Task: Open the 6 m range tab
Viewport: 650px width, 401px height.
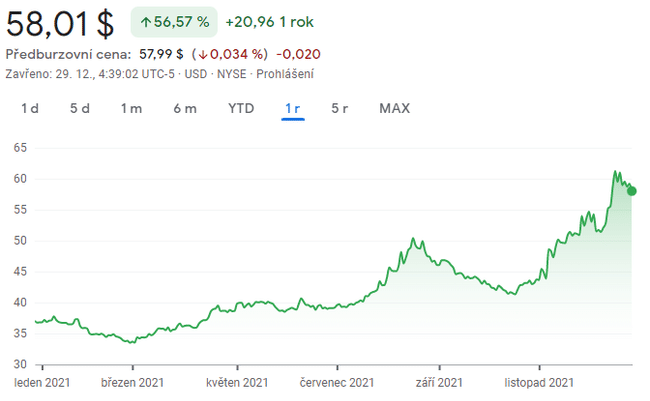Action: tap(185, 108)
